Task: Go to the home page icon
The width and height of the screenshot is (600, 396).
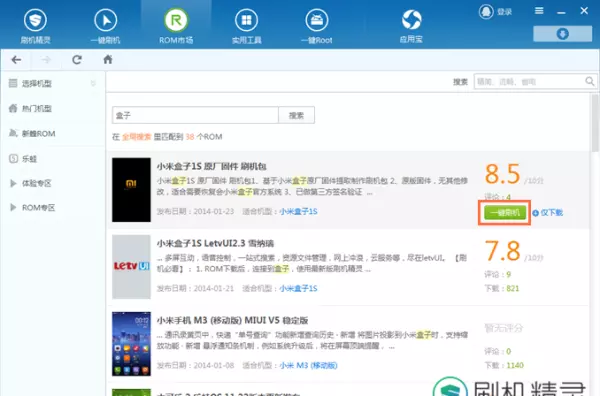Action: (108, 59)
